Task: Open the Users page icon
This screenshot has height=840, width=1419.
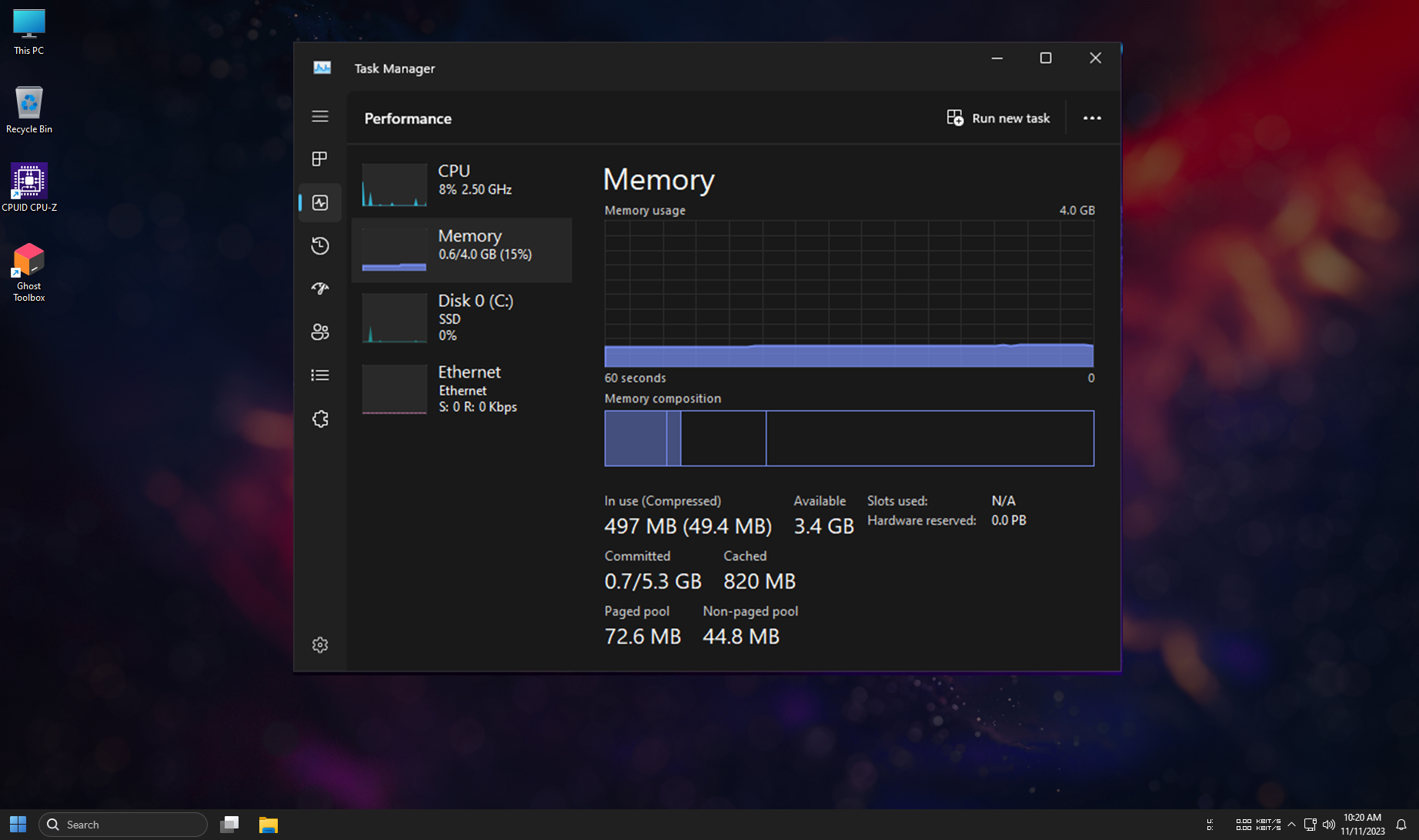Action: (x=319, y=332)
